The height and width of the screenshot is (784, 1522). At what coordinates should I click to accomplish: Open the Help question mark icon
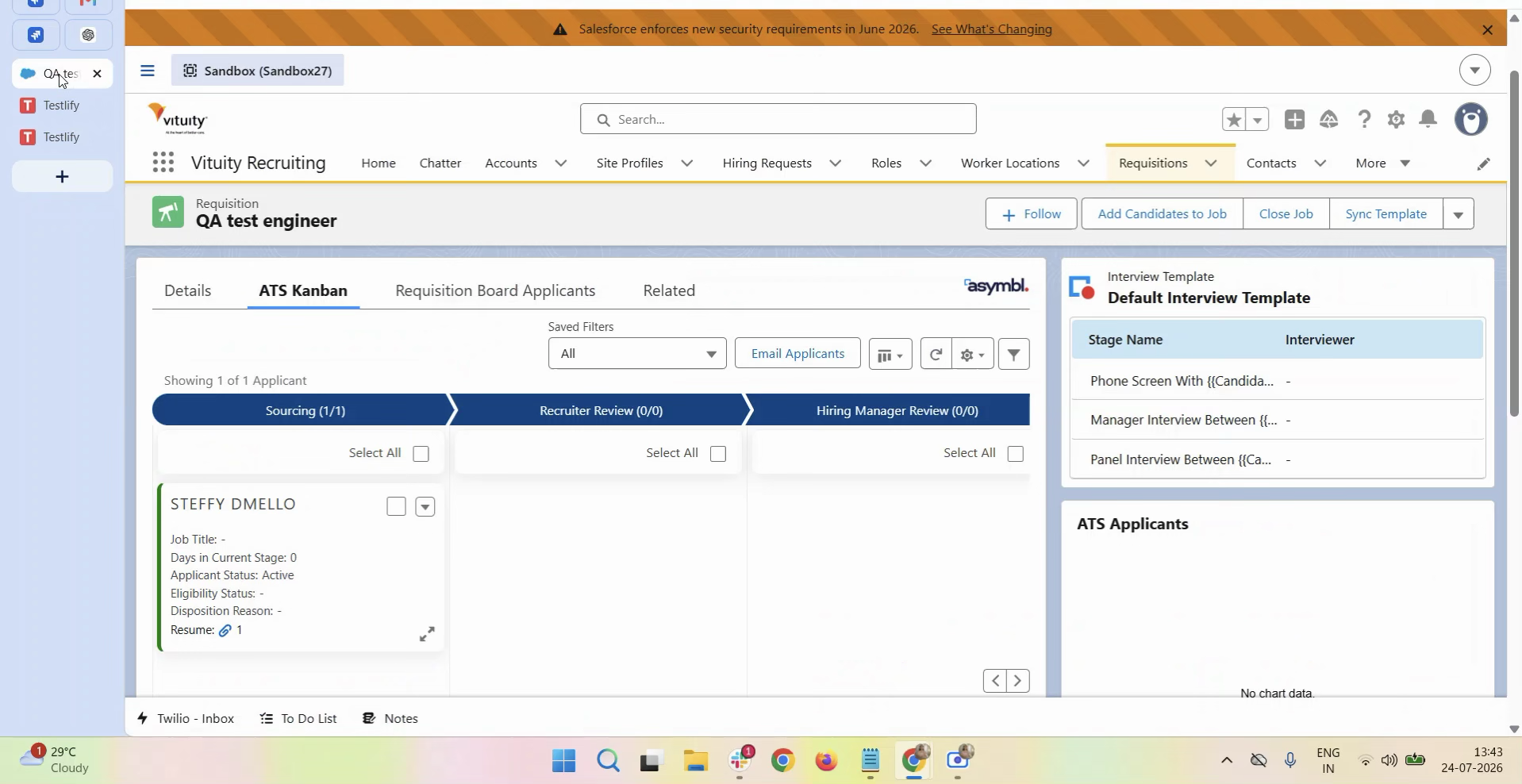pos(1364,119)
